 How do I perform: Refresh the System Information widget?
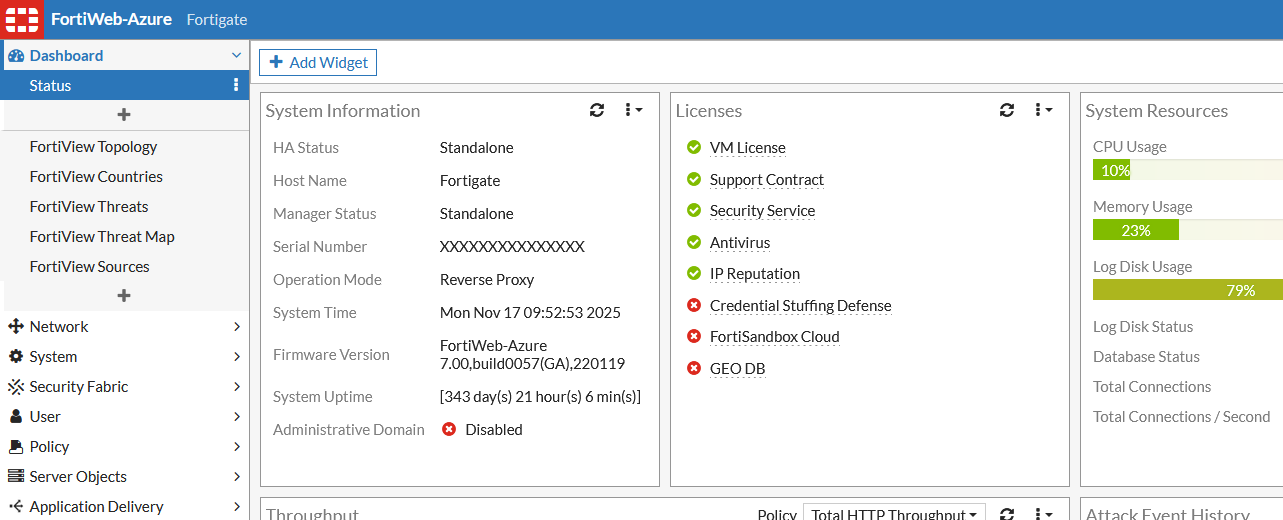click(x=597, y=110)
